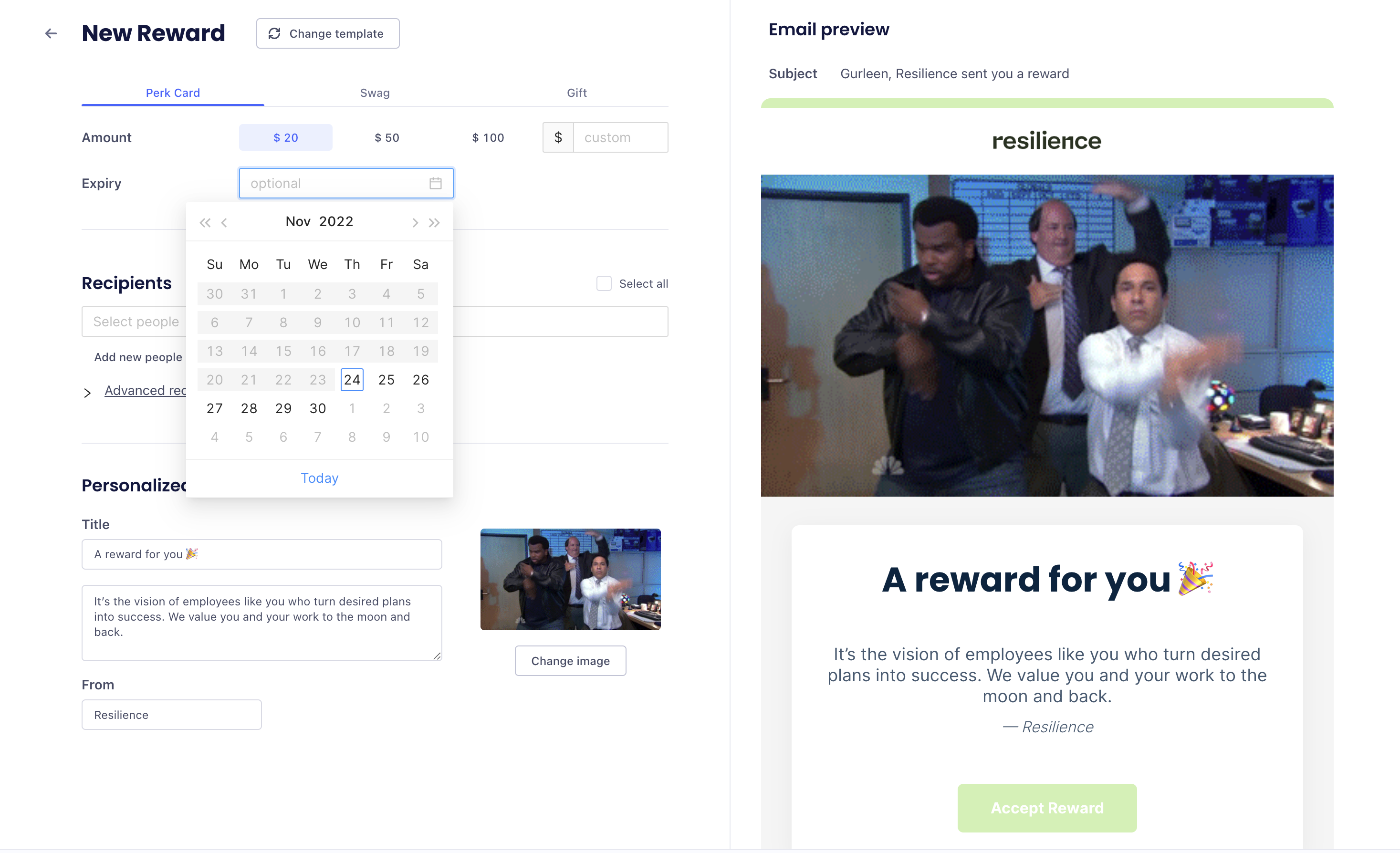Click the custom amount input field
The image size is (1400, 853).
[x=620, y=137]
